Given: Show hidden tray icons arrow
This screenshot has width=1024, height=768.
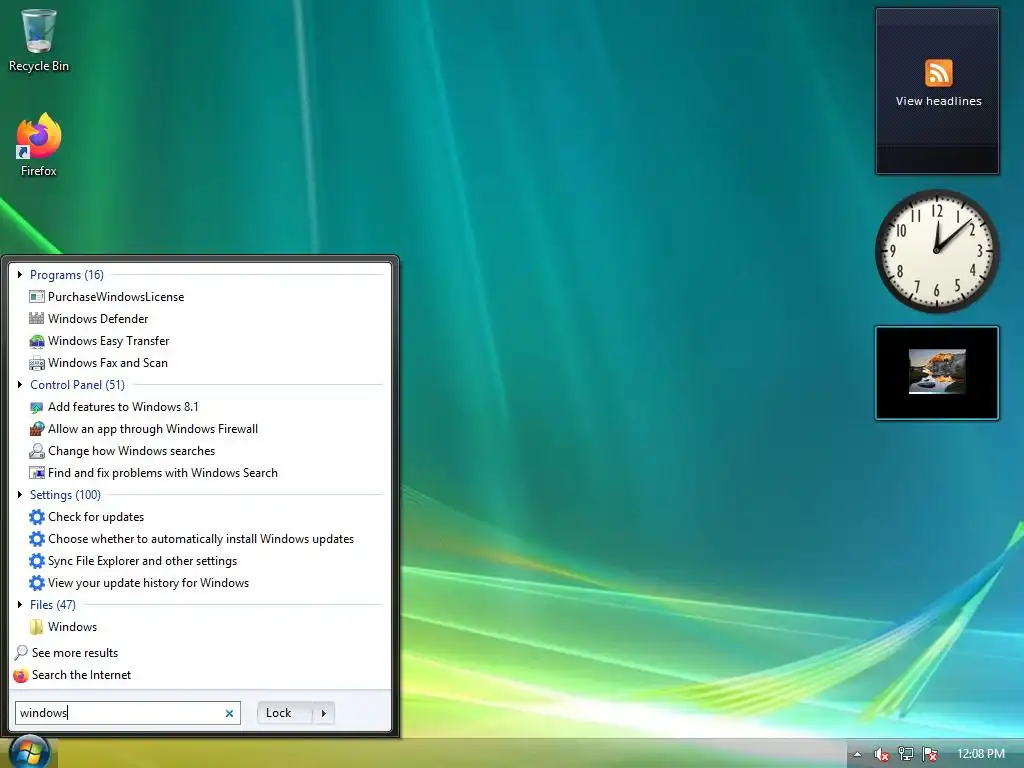Looking at the screenshot, I should tap(857, 754).
